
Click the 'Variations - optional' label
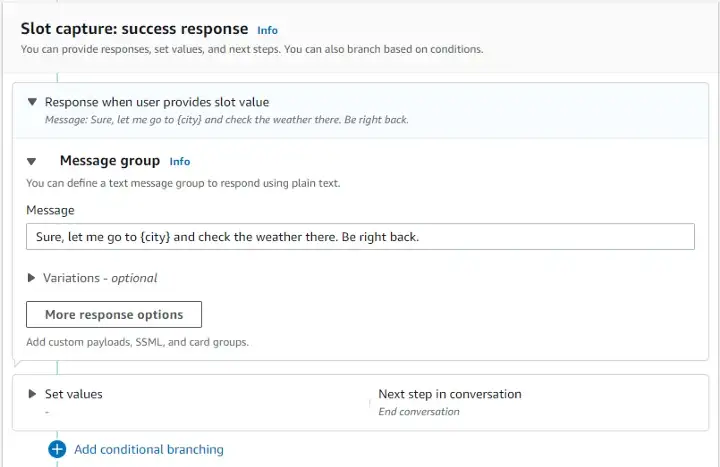[100, 278]
